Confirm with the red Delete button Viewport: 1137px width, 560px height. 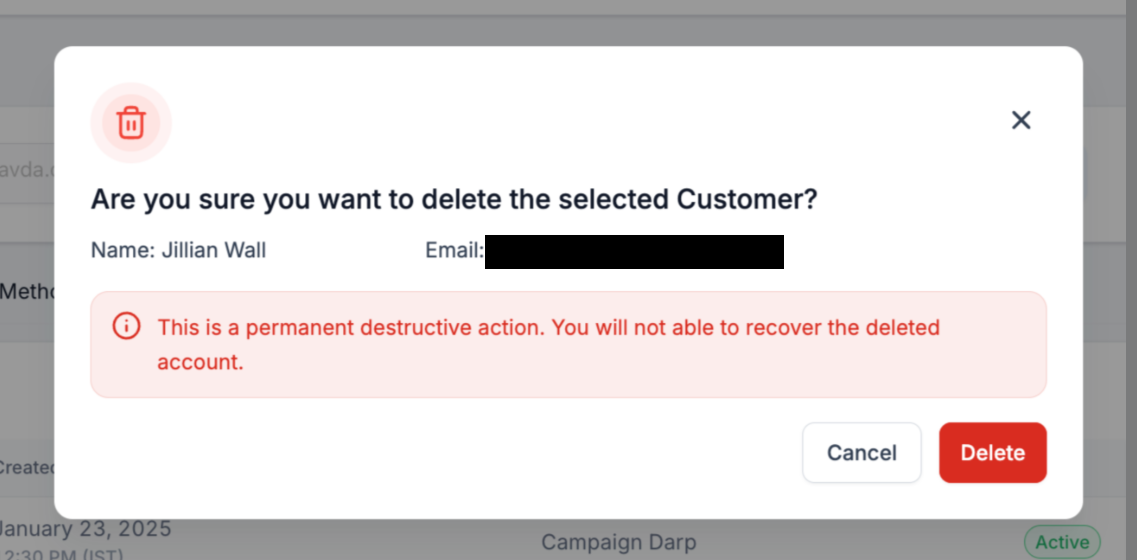[993, 453]
